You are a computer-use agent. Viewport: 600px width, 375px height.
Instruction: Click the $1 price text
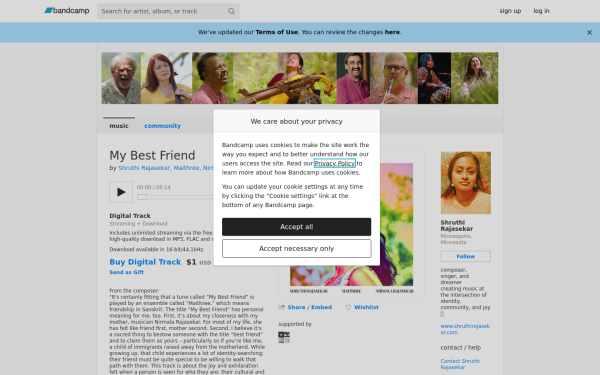(191, 262)
